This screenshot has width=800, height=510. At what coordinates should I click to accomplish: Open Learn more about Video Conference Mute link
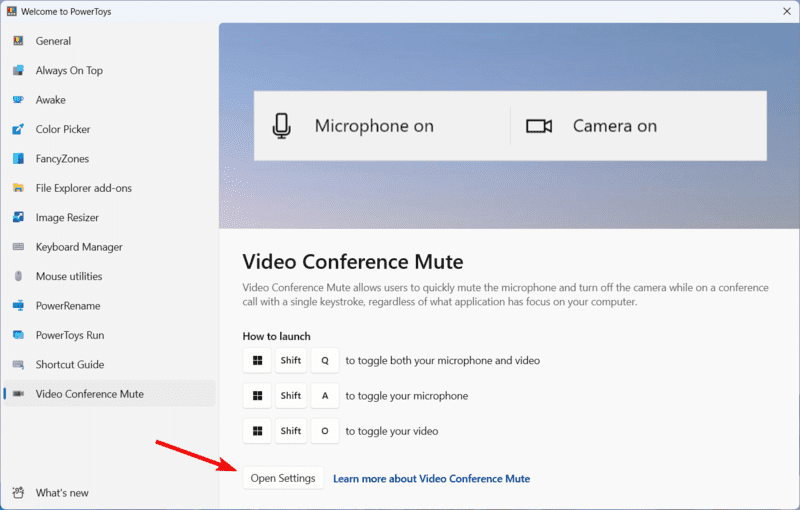click(x=432, y=478)
